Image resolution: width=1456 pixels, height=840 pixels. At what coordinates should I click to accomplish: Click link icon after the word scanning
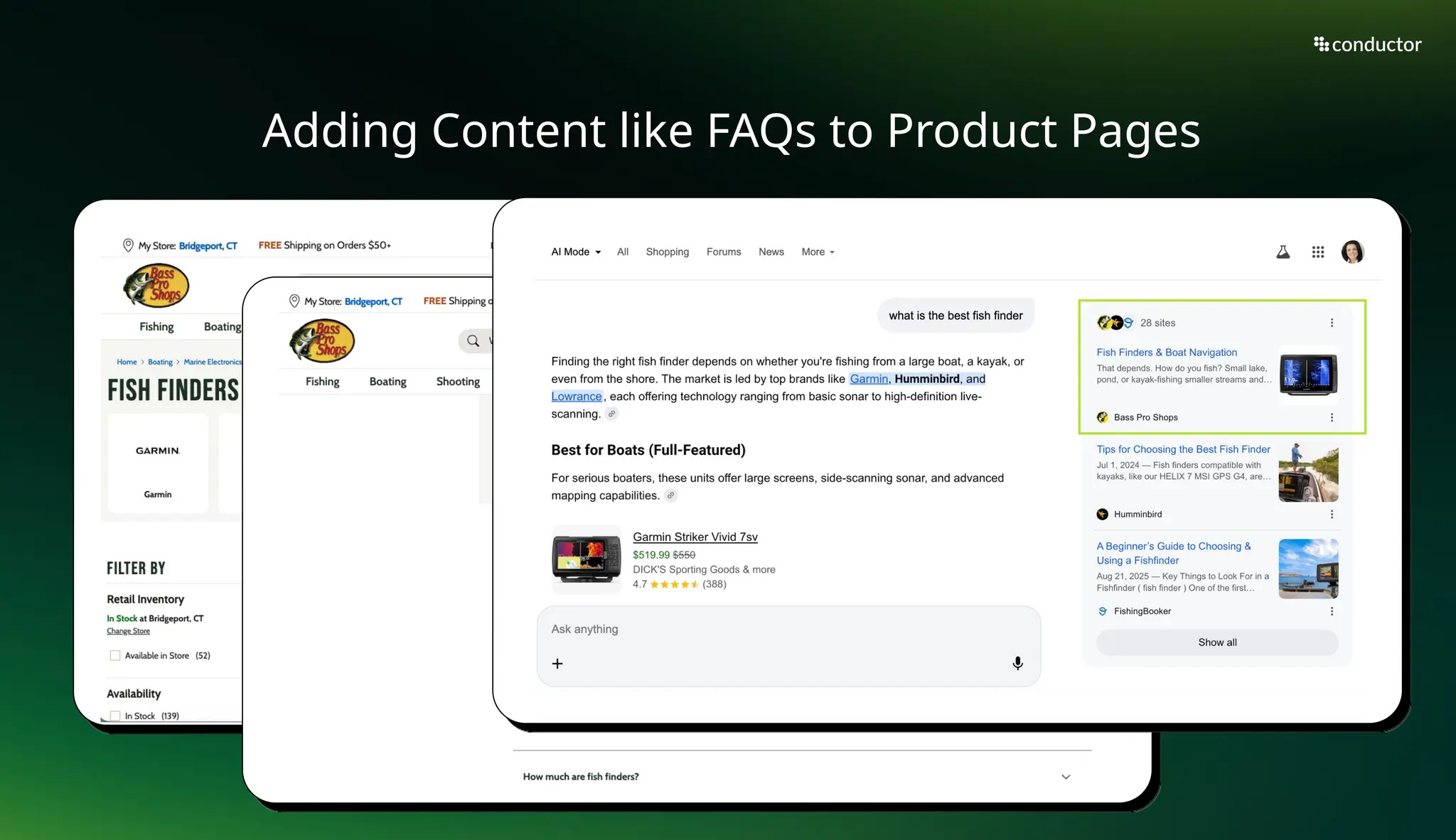pos(611,414)
